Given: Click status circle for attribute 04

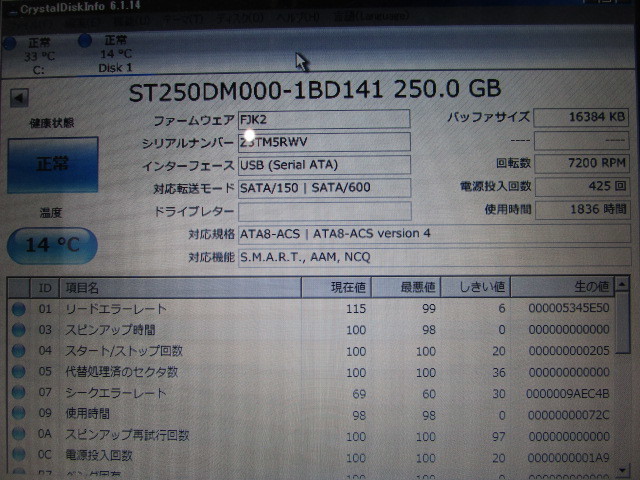Looking at the screenshot, I should click(x=18, y=351).
